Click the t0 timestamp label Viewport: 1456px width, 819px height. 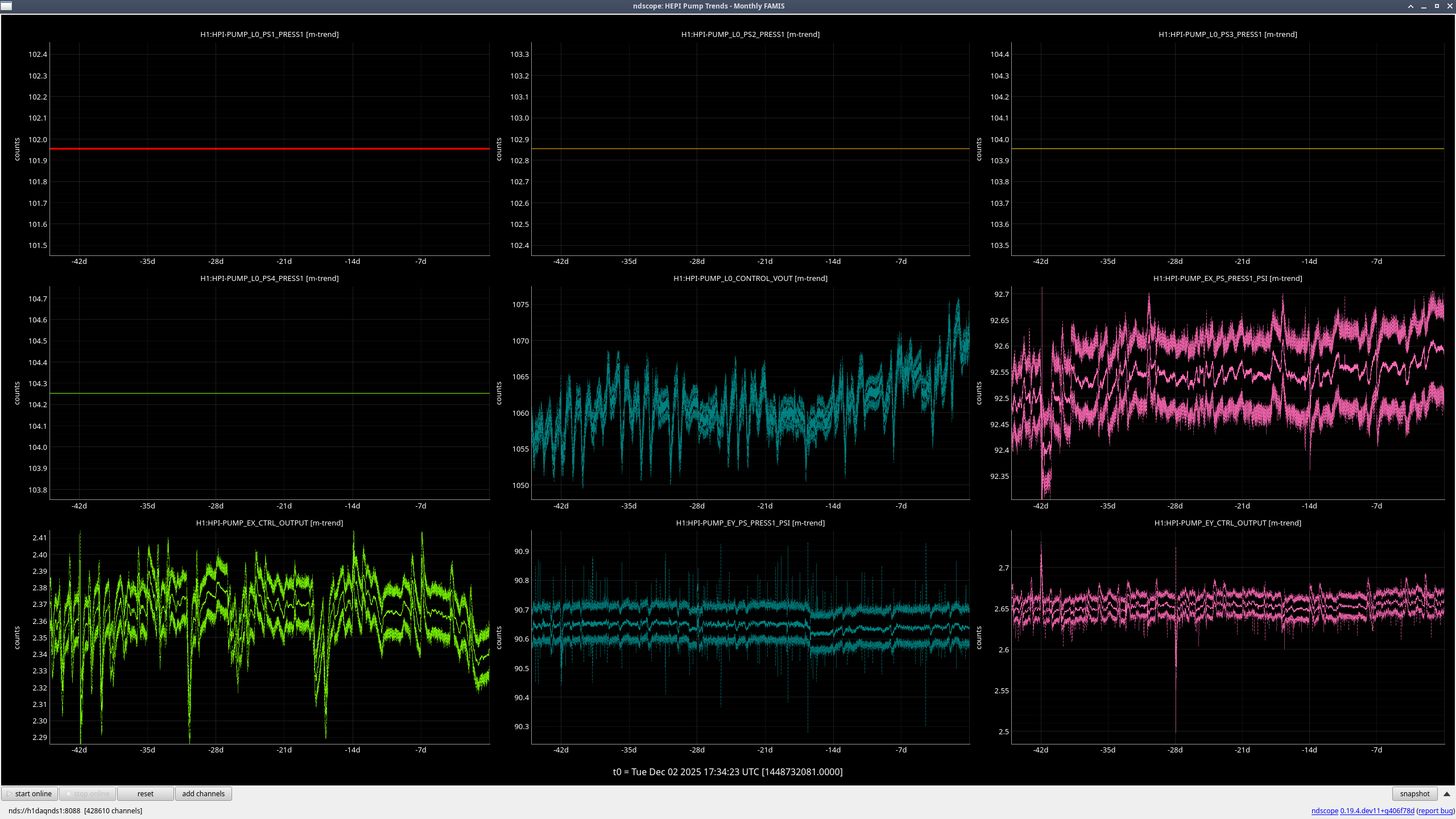point(727,772)
